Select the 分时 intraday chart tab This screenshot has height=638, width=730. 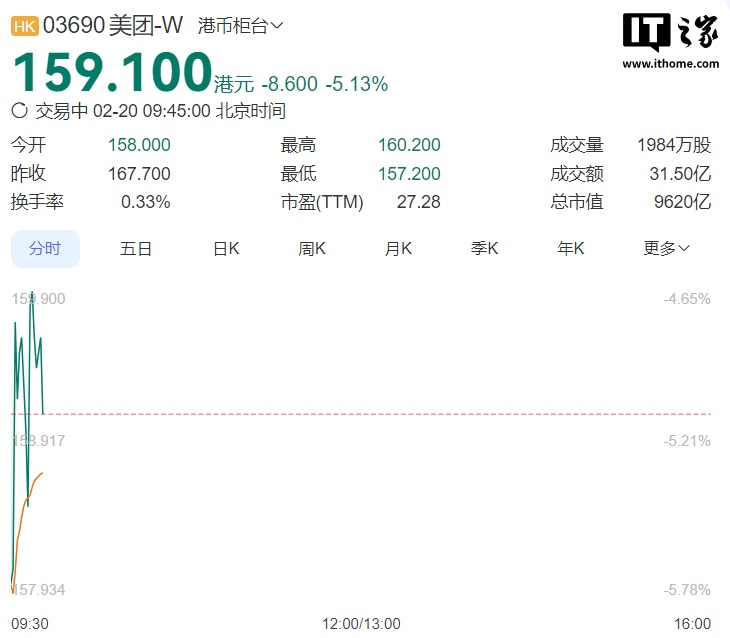(x=45, y=249)
